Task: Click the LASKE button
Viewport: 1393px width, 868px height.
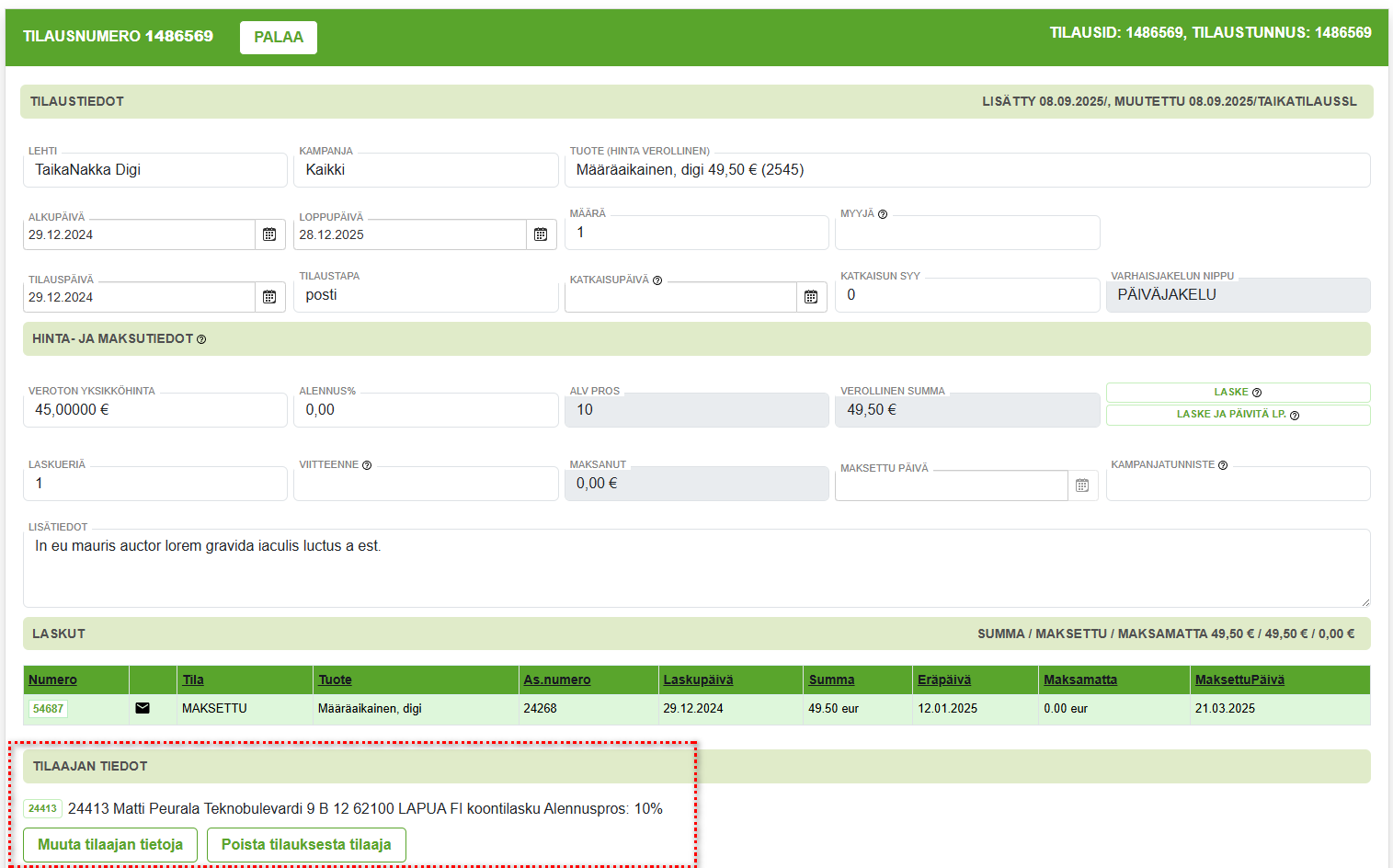Action: click(1237, 393)
